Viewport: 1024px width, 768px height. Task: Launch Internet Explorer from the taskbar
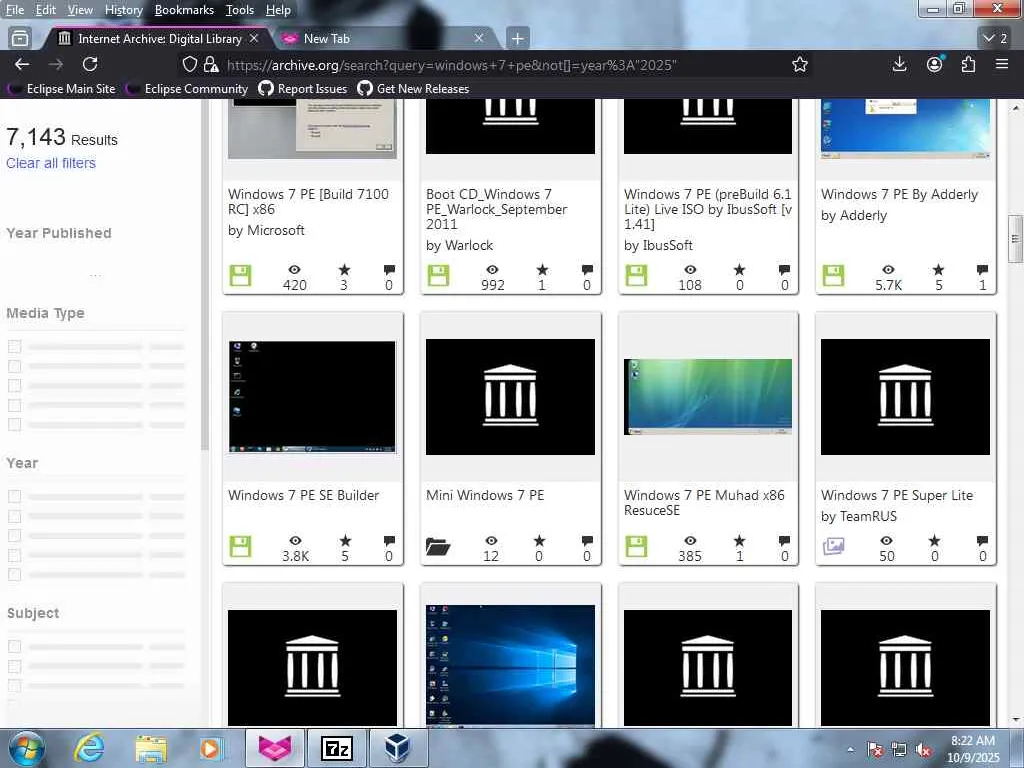click(x=89, y=748)
